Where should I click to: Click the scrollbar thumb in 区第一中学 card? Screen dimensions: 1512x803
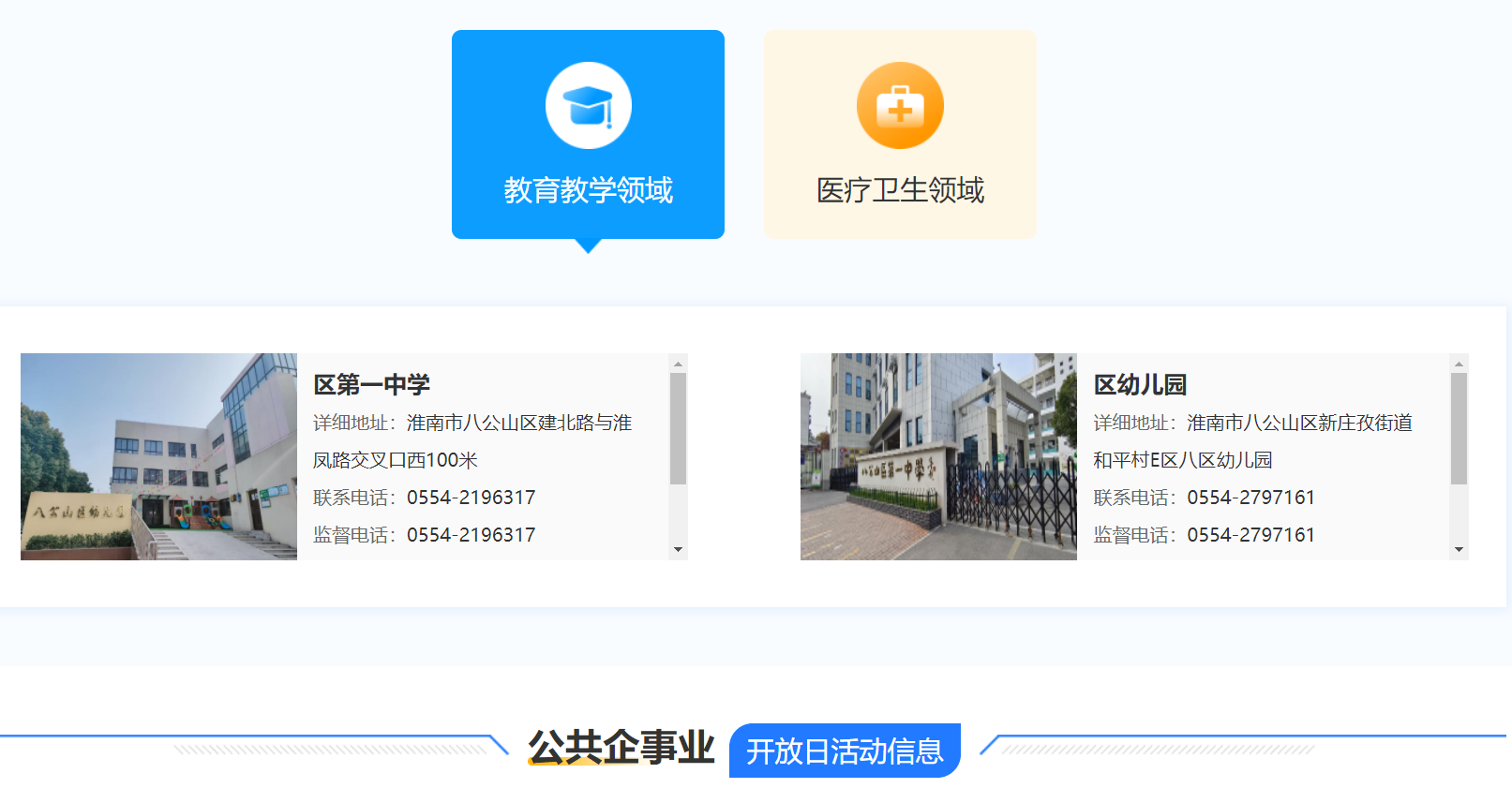point(679,428)
